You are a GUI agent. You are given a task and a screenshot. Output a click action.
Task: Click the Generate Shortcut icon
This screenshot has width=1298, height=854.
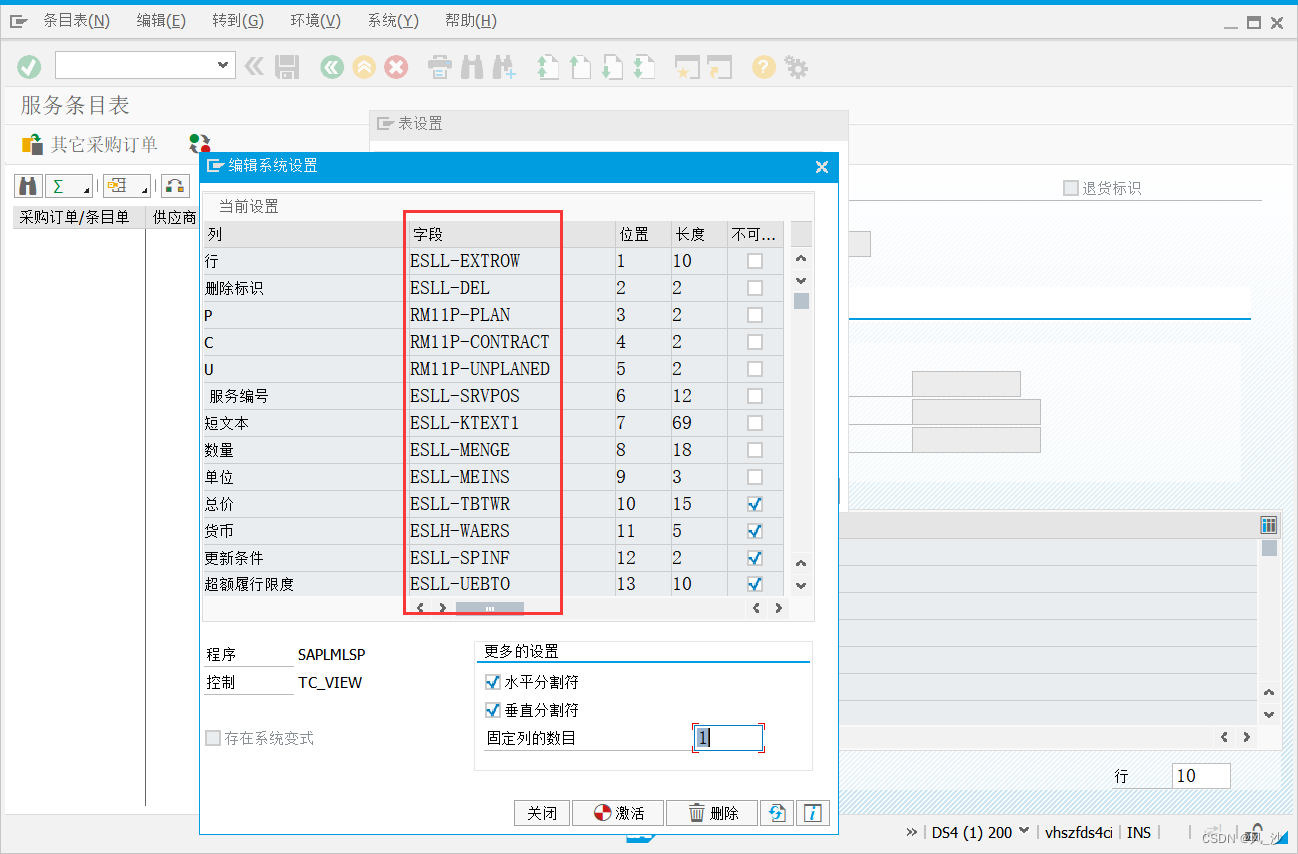coord(720,67)
